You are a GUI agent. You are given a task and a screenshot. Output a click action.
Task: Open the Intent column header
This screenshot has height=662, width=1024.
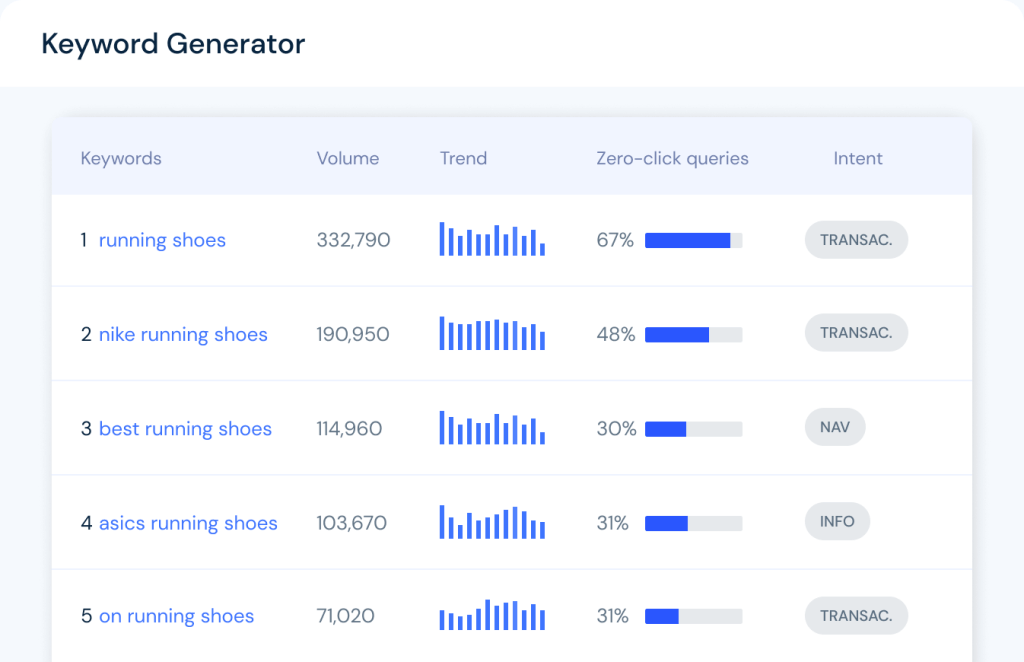(858, 158)
